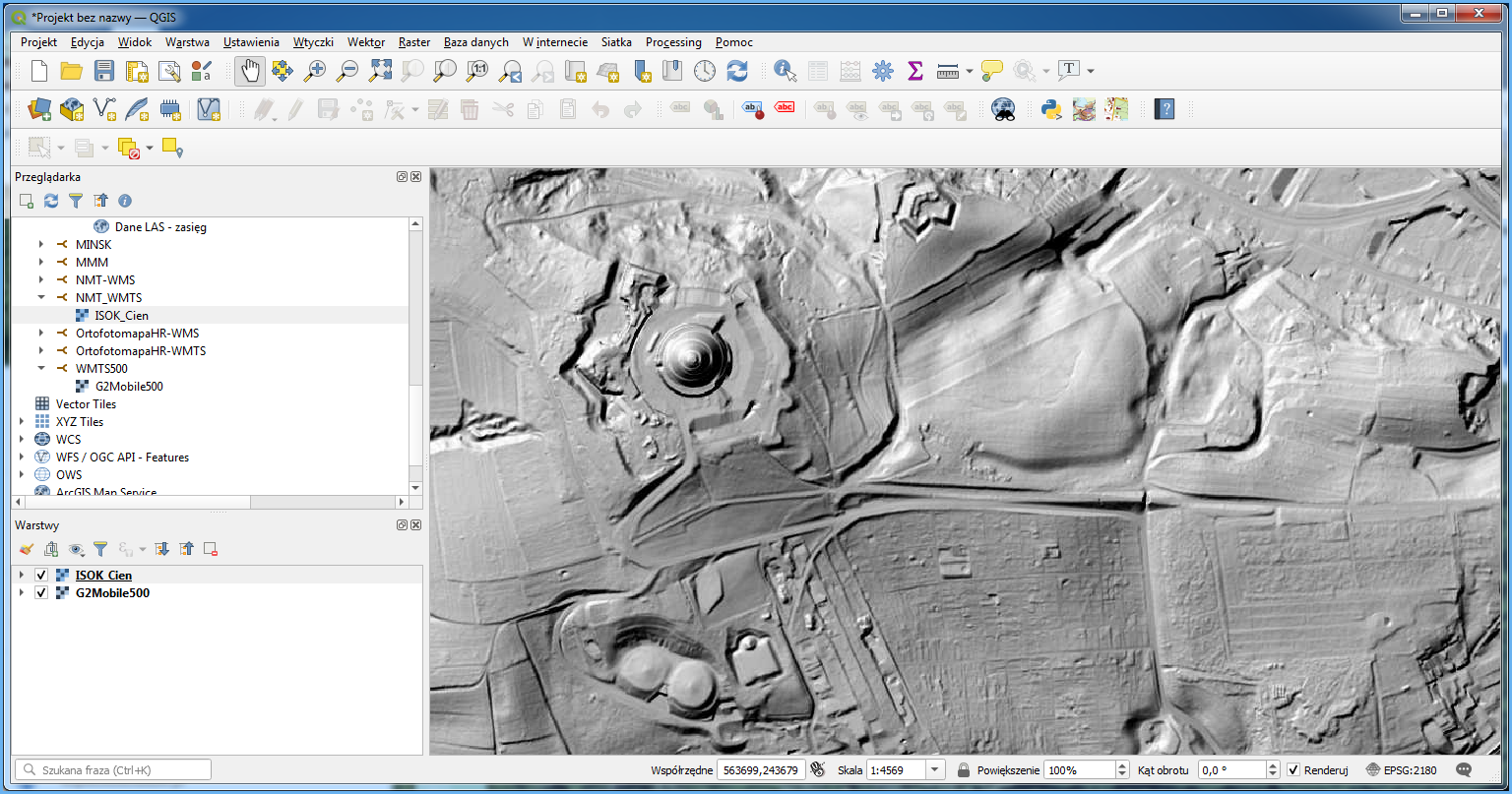Screen dimensions: 1512x794
Task: Expand the NMT-WMS tree node
Action: click(41, 280)
